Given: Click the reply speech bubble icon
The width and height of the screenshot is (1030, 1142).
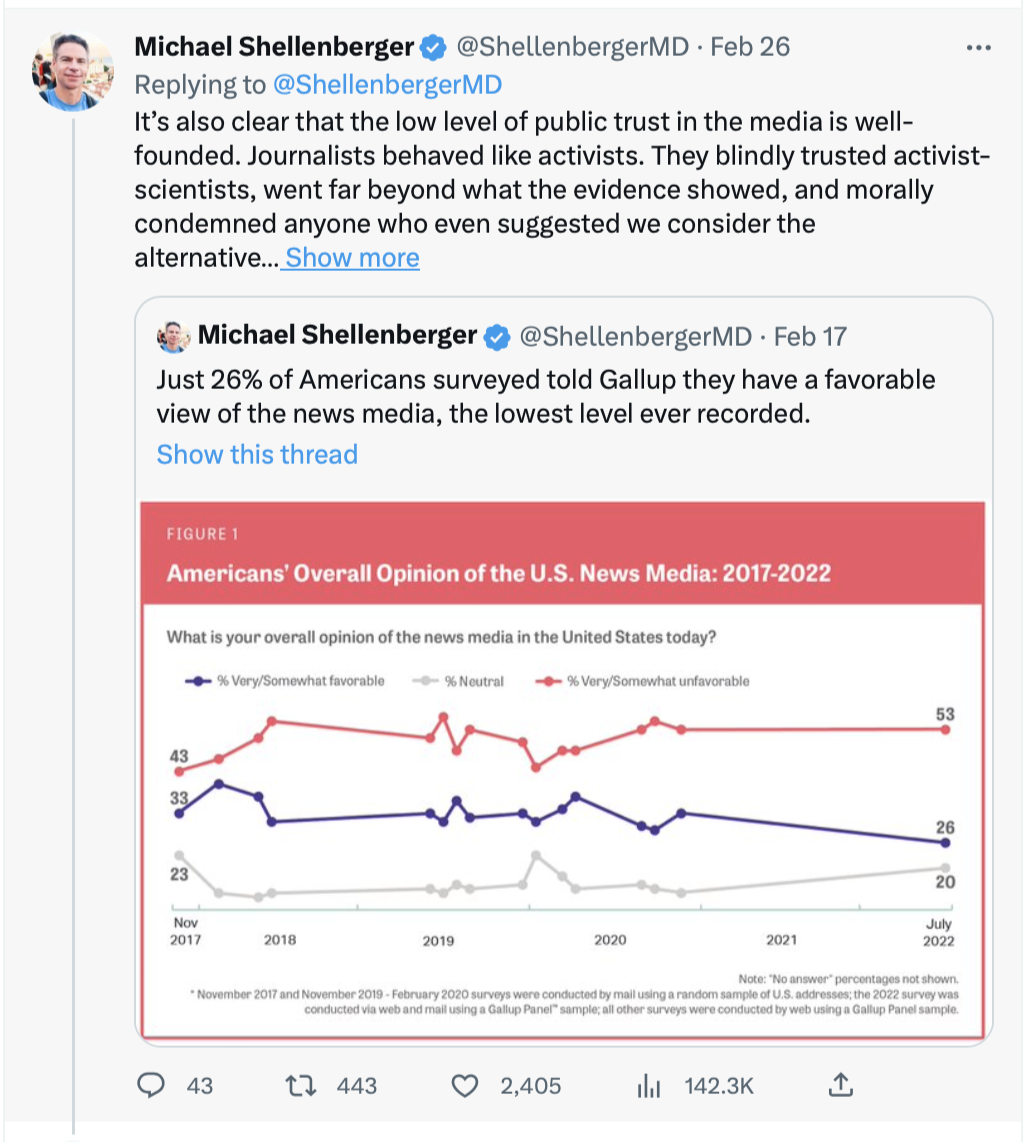Looking at the screenshot, I should pos(151,1085).
